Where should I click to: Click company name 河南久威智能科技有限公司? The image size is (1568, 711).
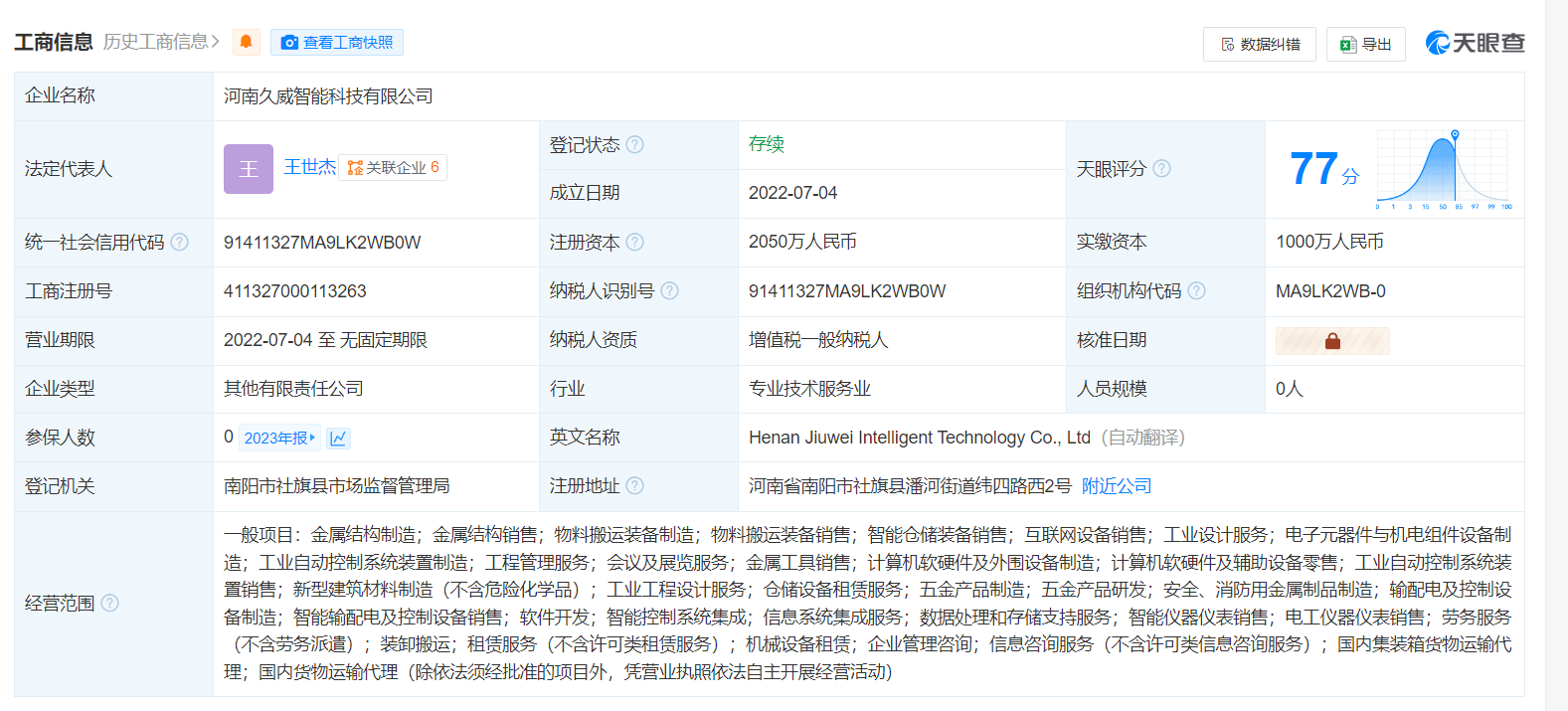click(328, 96)
